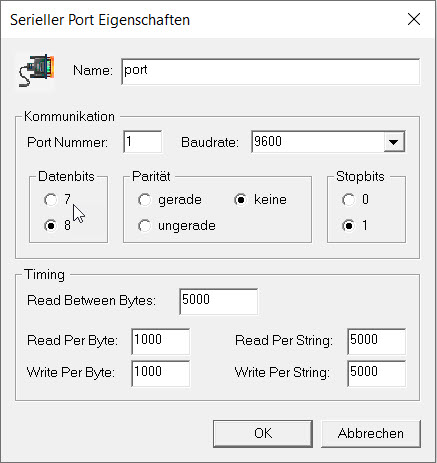Click the Read Per Byte field

tap(161, 341)
